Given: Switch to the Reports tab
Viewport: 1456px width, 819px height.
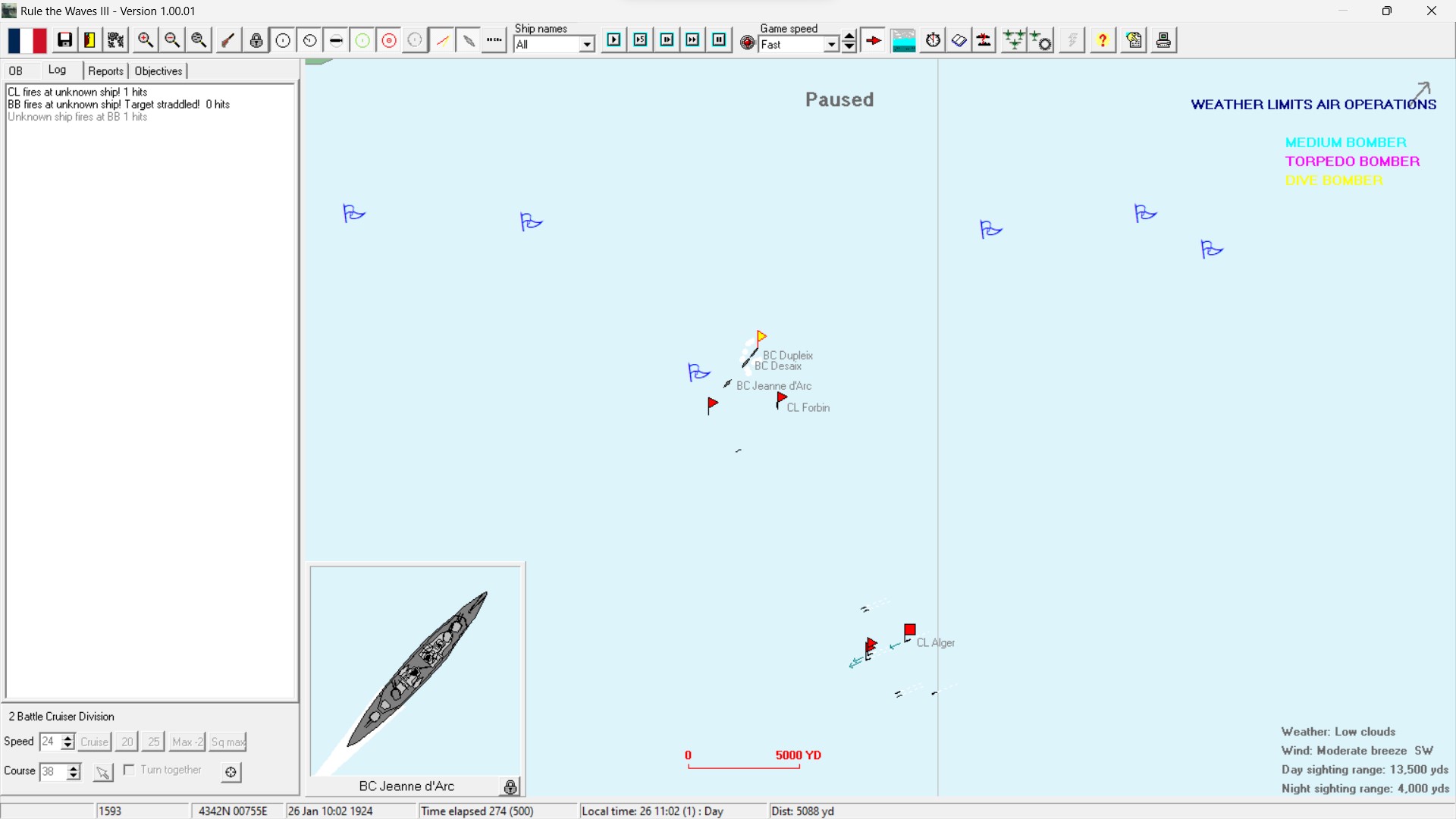Looking at the screenshot, I should (105, 71).
